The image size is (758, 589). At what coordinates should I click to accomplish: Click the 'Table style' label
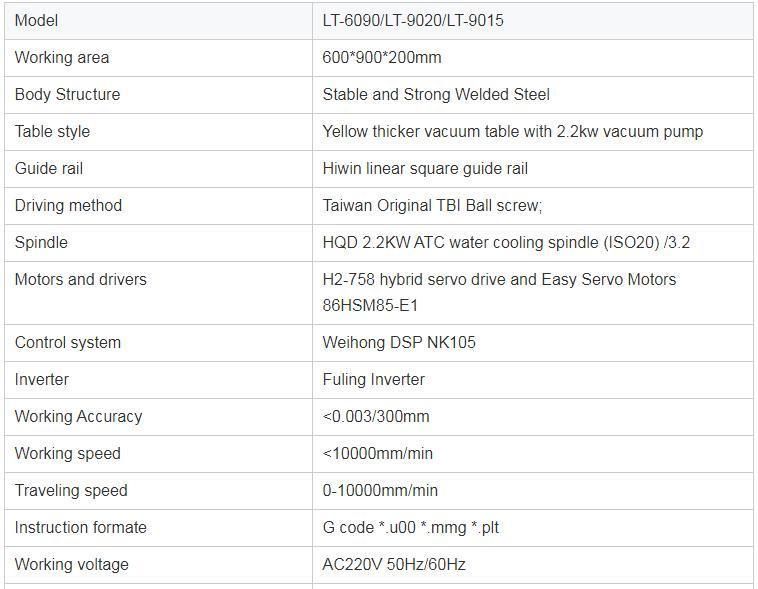[x=52, y=132]
